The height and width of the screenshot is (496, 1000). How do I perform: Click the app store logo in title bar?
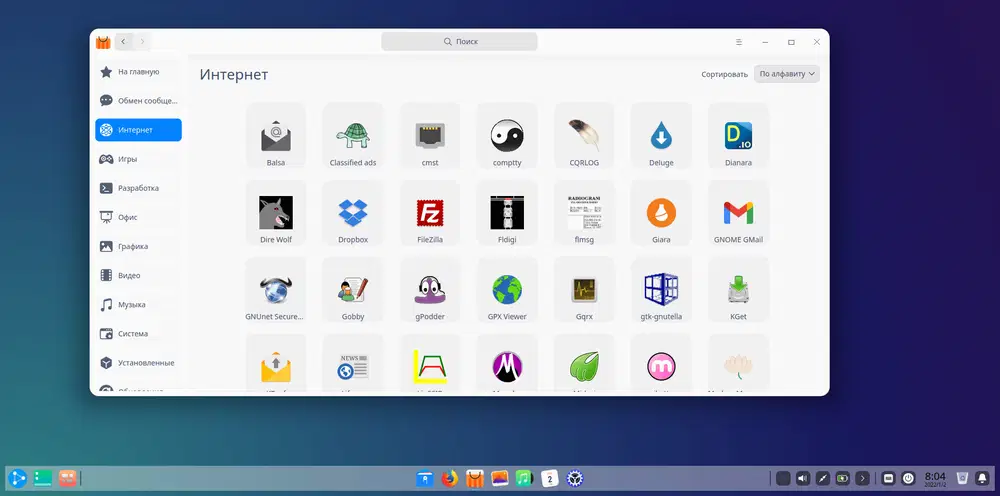pos(103,42)
